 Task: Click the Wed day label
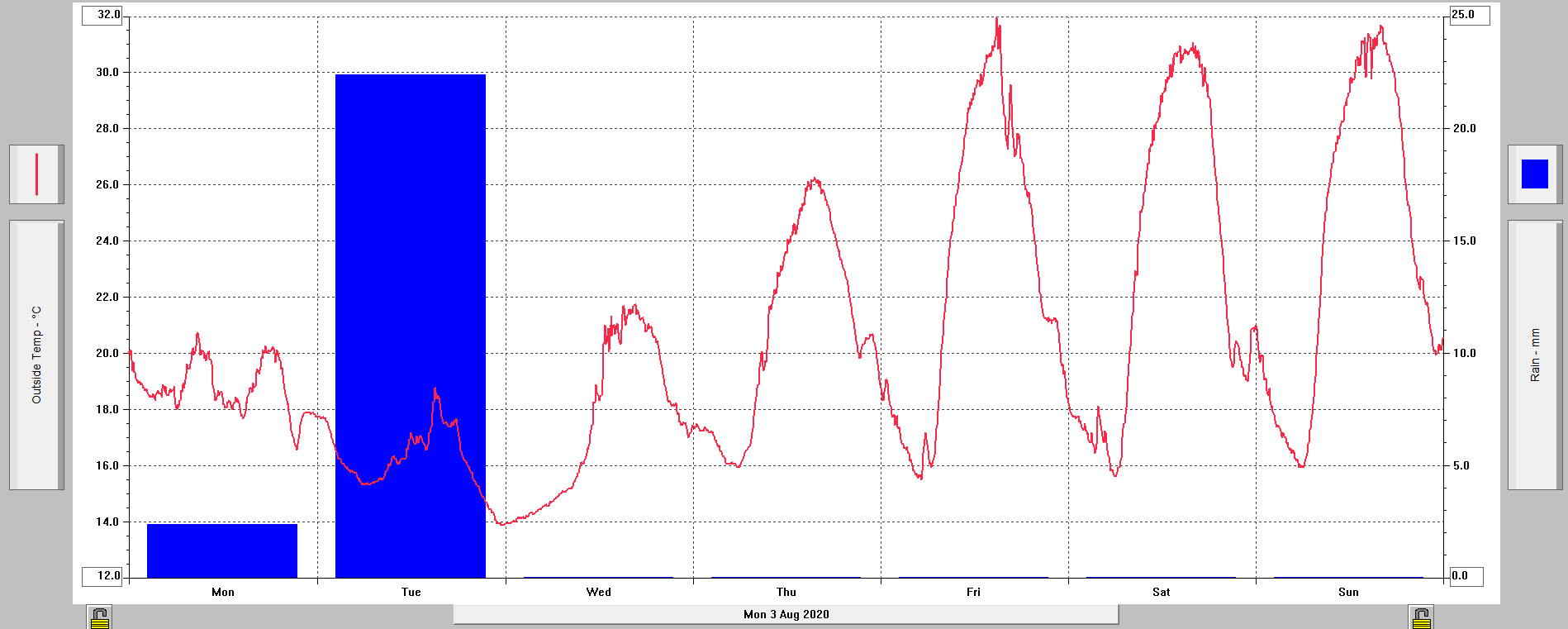[599, 592]
